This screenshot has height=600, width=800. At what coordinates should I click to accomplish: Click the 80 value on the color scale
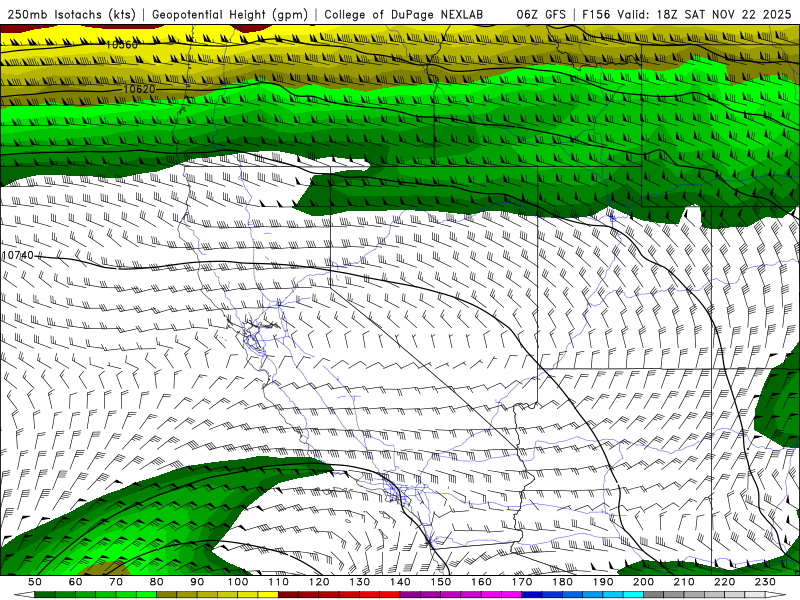[156, 582]
